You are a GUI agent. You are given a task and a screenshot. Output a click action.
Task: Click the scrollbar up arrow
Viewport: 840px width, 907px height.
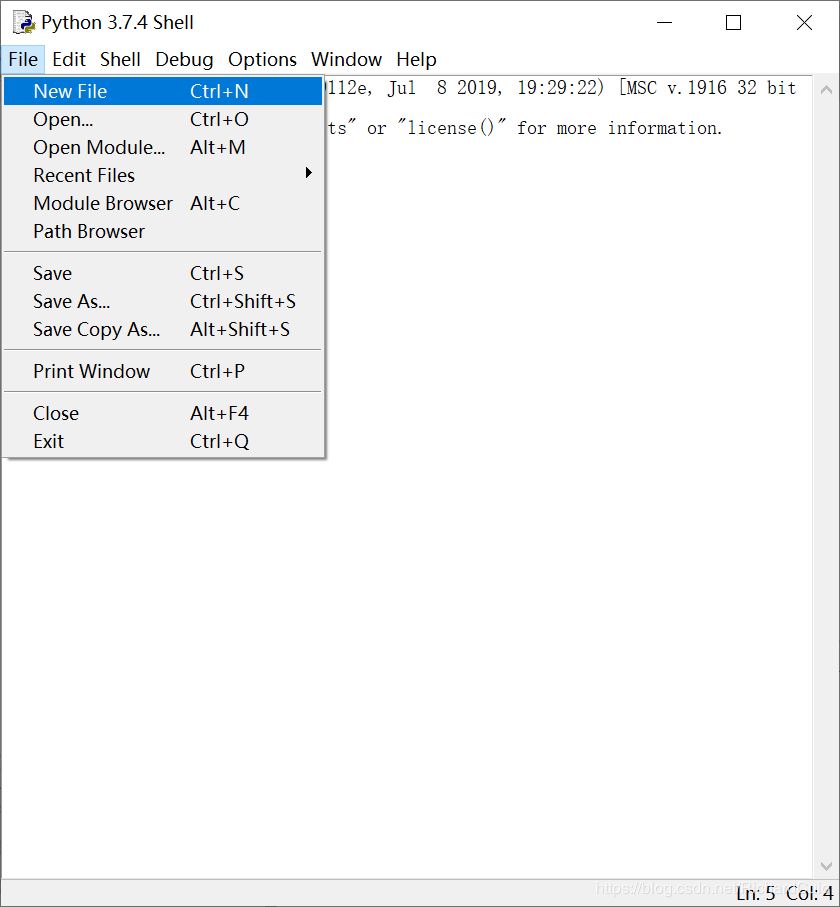coord(826,90)
